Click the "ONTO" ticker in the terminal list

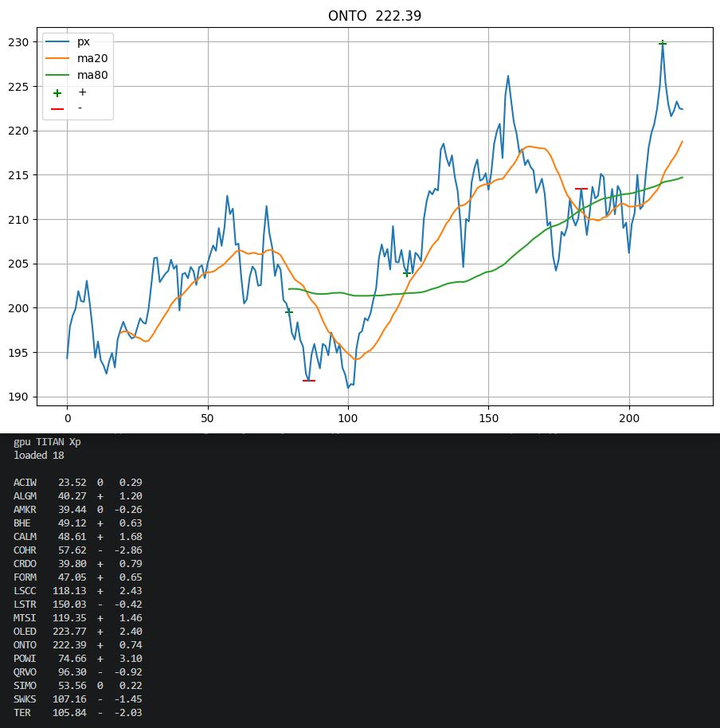tap(25, 645)
